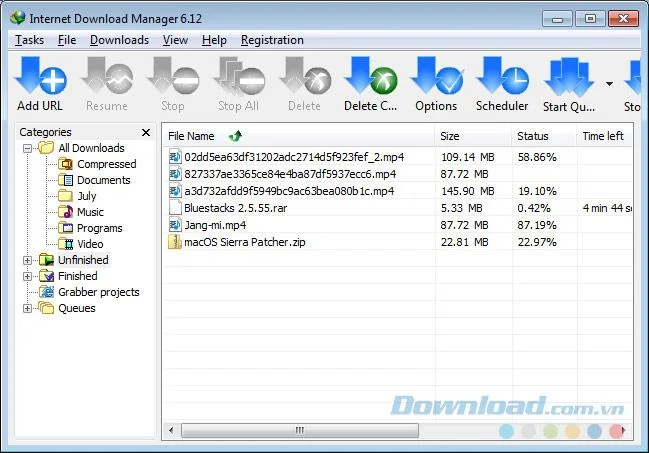The height and width of the screenshot is (453, 649).
Task: Expand the Unfinished category tree node
Action: pos(27,260)
